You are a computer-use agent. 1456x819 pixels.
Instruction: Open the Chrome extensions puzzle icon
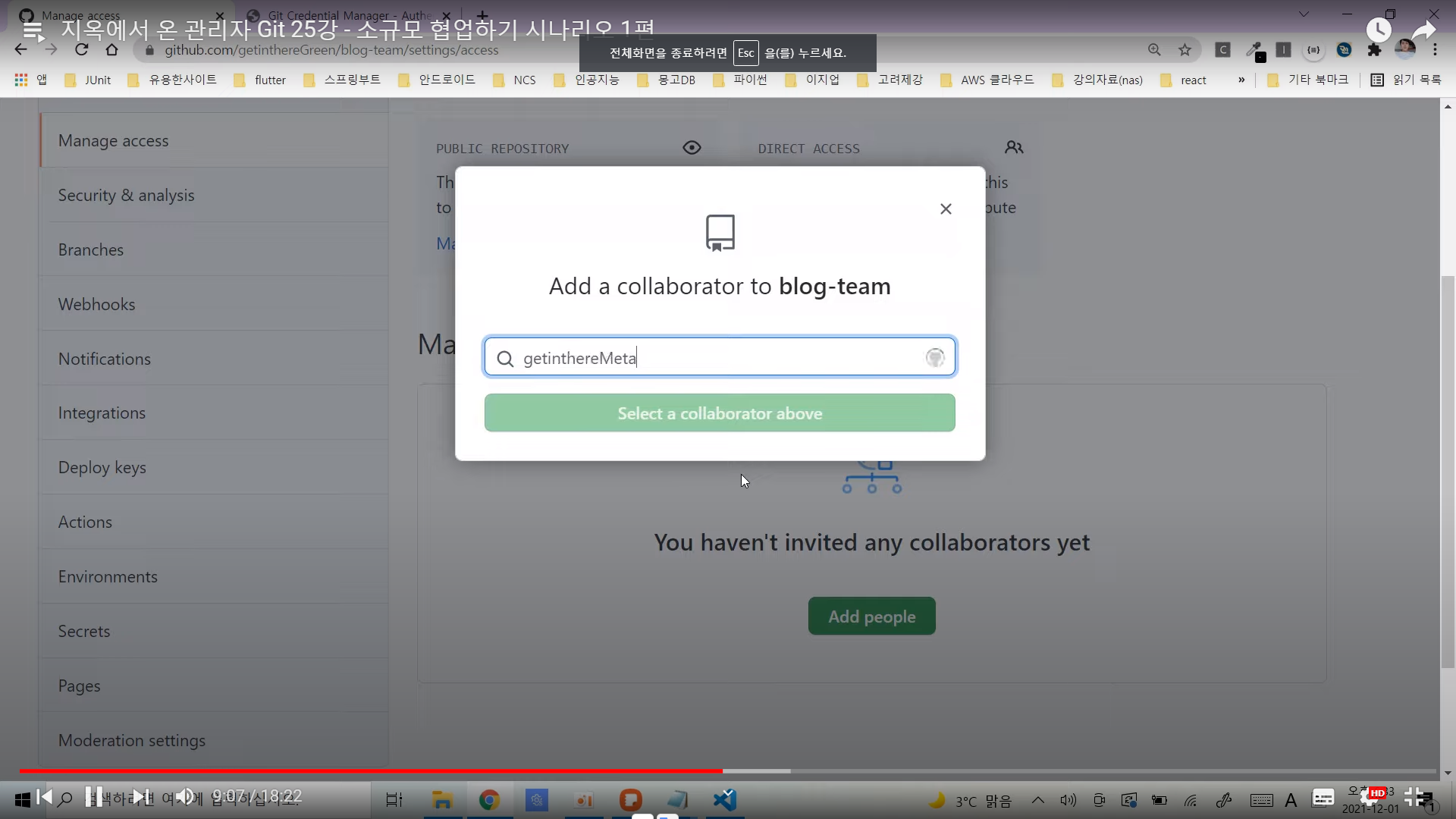[1374, 50]
